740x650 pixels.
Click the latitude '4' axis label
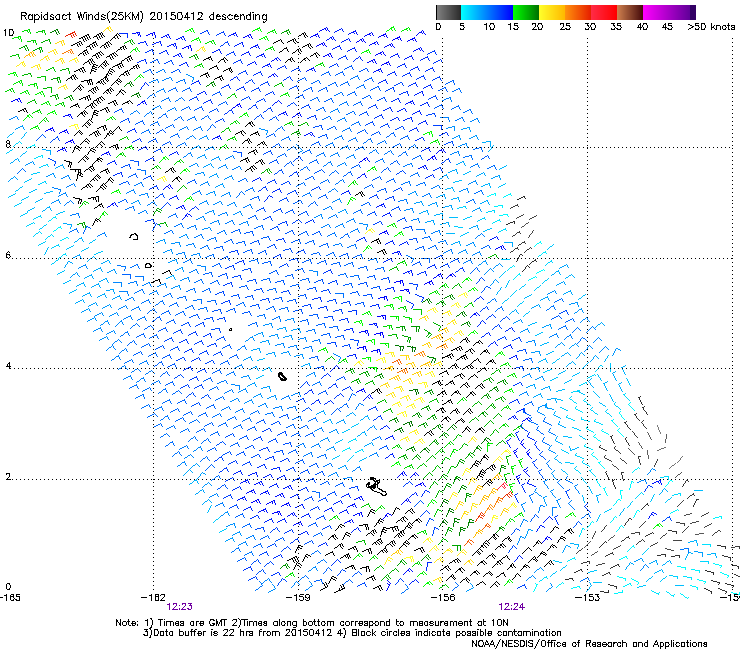point(8,366)
